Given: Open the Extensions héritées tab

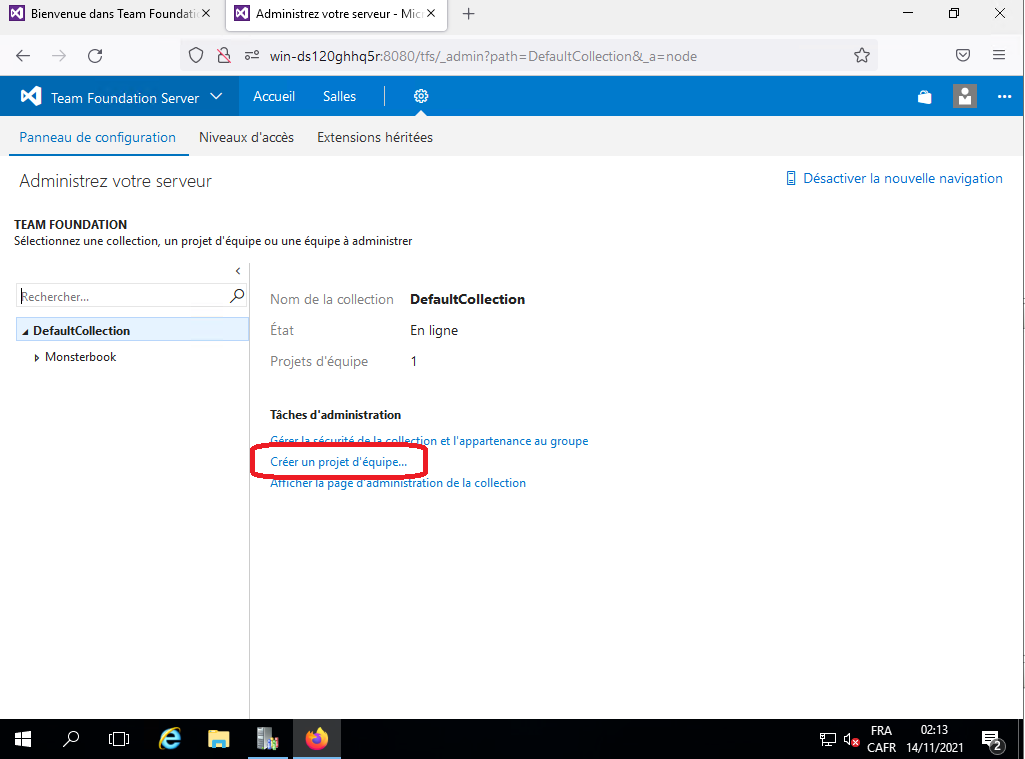Looking at the screenshot, I should (x=375, y=137).
